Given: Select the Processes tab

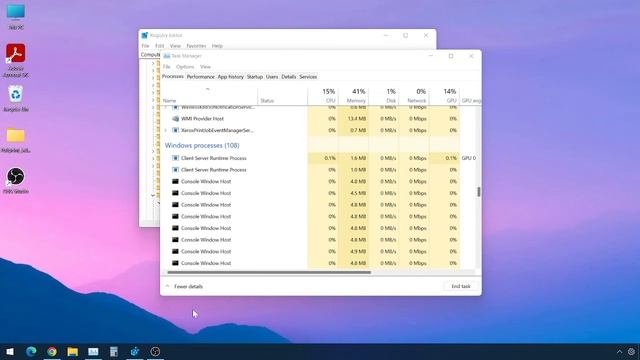Looking at the screenshot, I should click(x=173, y=76).
